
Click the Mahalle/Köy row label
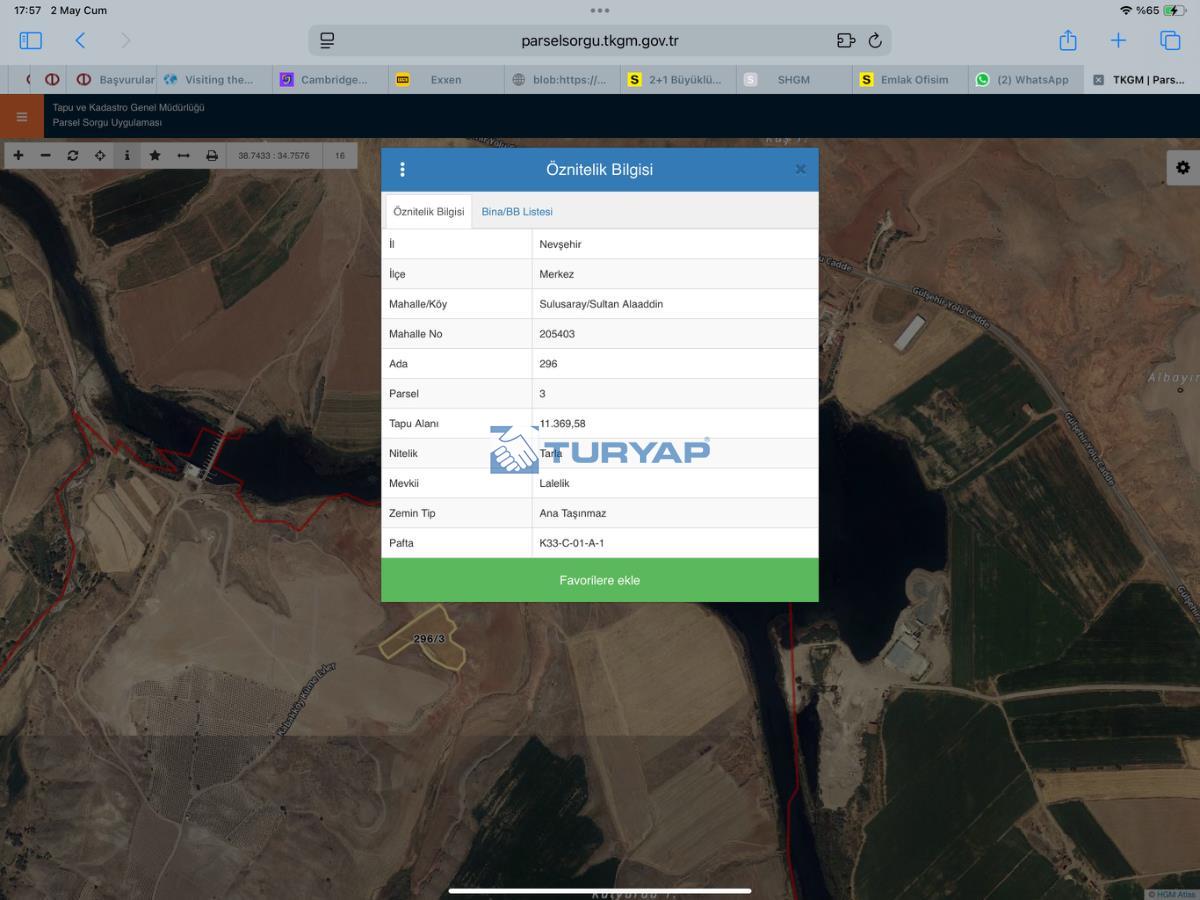point(418,304)
